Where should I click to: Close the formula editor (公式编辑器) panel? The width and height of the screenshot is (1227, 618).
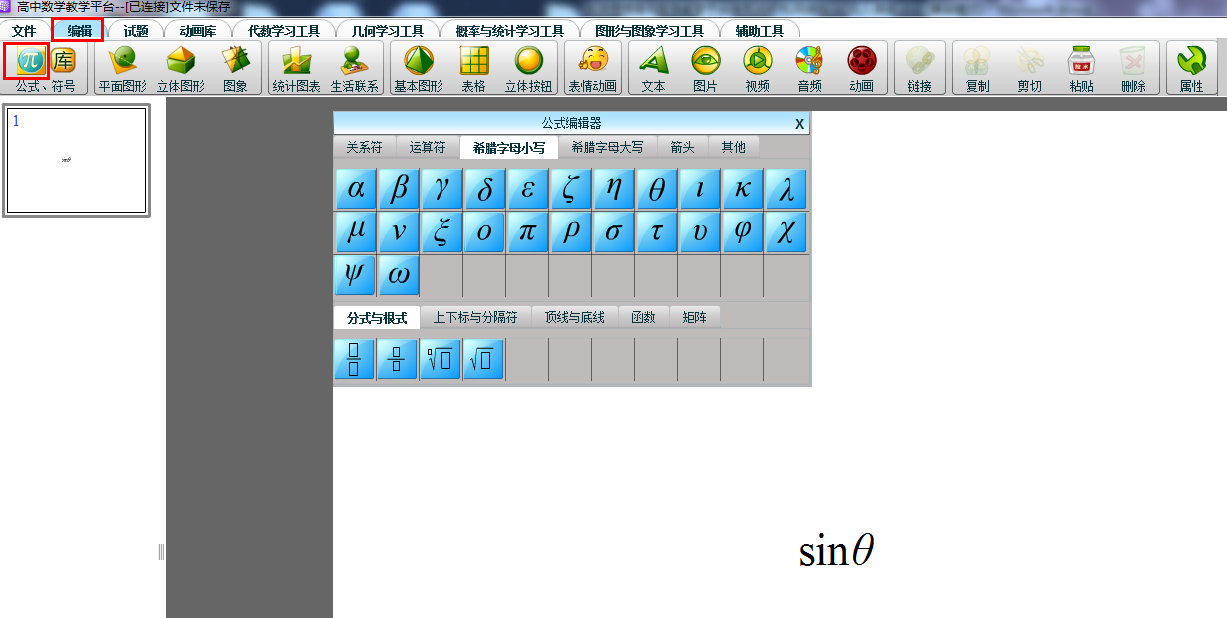click(x=799, y=123)
